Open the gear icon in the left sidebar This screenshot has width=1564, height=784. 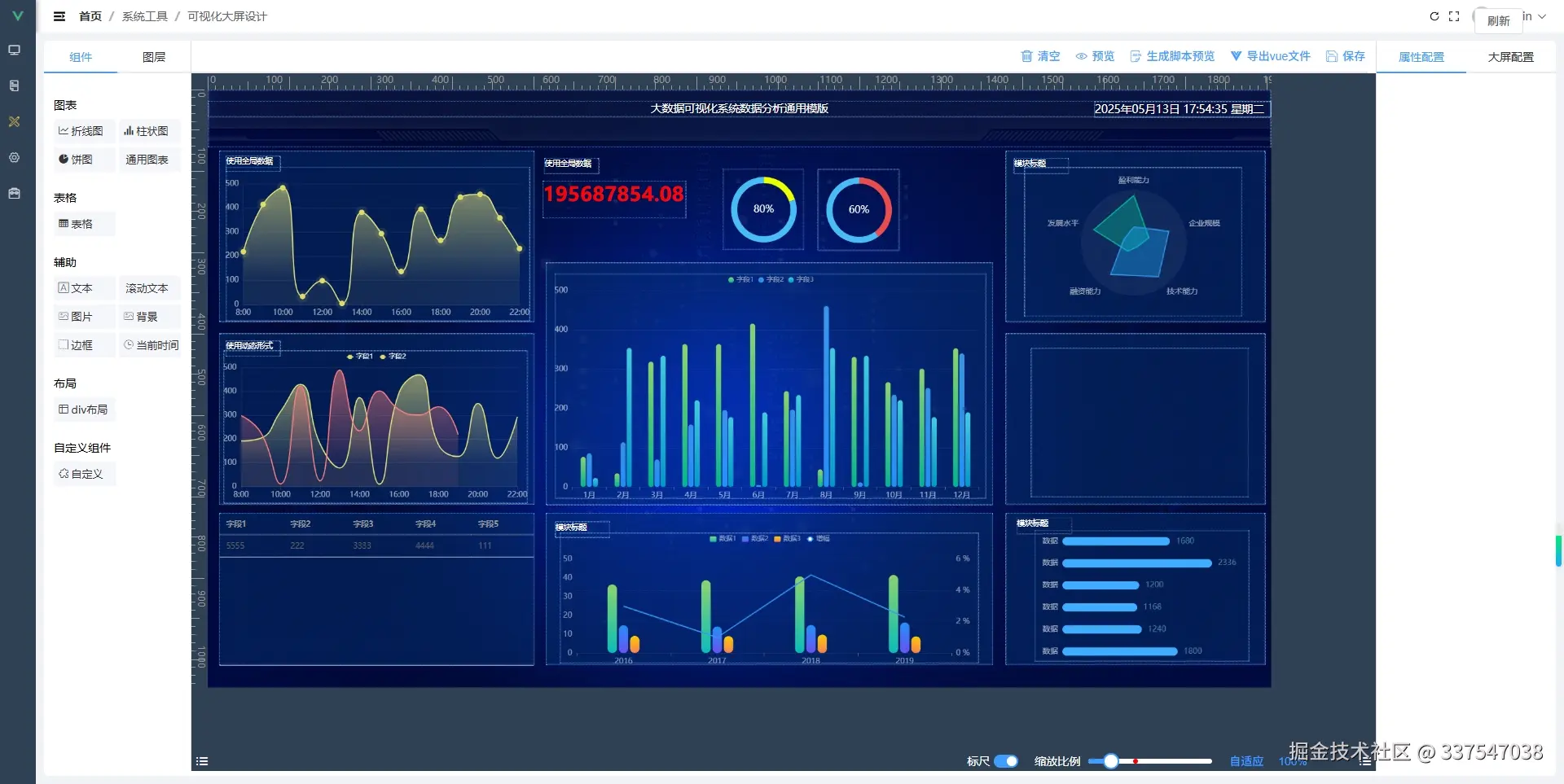[15, 157]
